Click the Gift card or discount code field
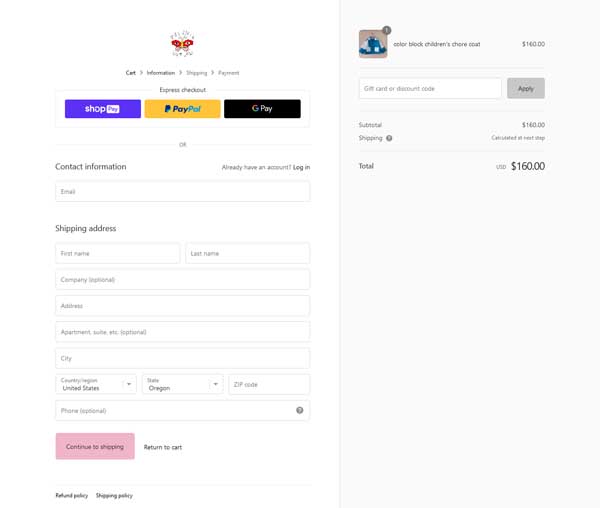Screen dimensions: 600x508 (x=430, y=88)
